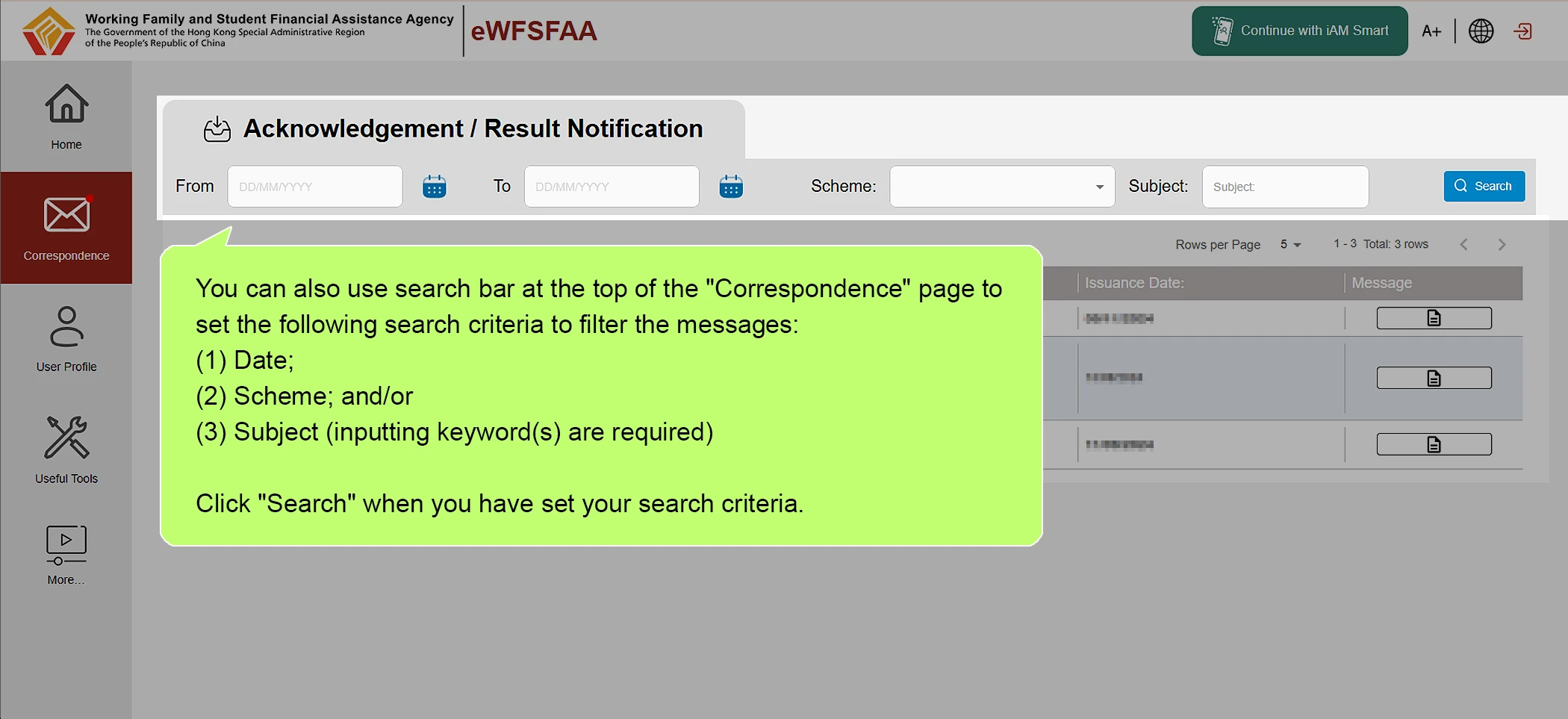The height and width of the screenshot is (719, 1568).
Task: Open the third row message document
Action: 1434,444
